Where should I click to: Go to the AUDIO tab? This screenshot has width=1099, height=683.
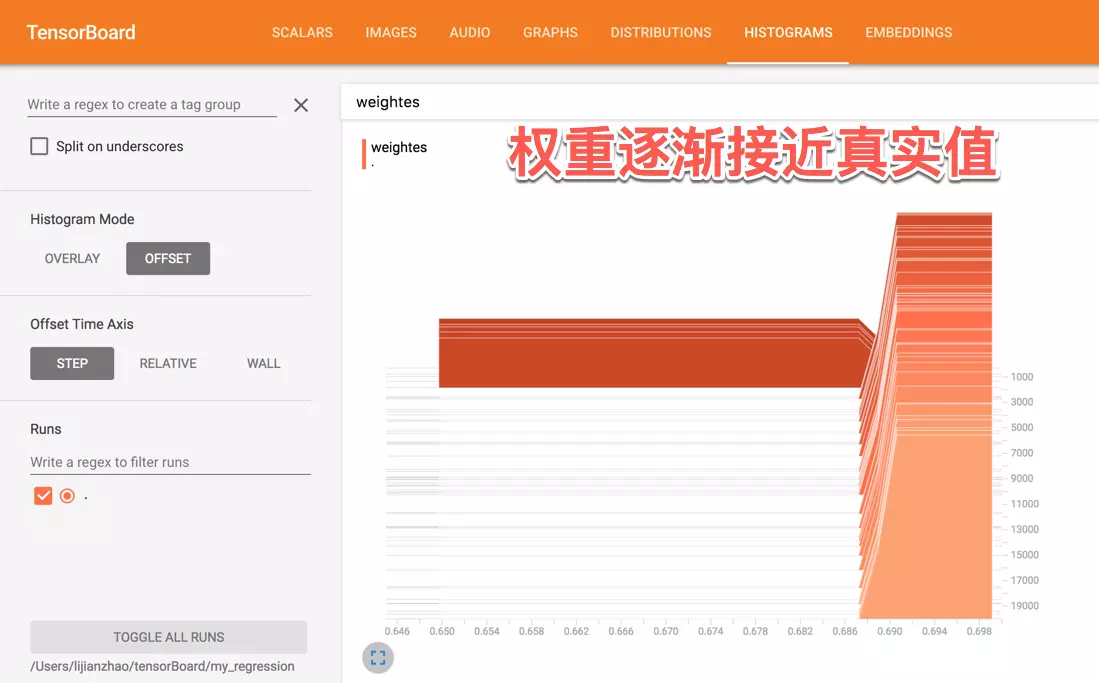coord(470,32)
